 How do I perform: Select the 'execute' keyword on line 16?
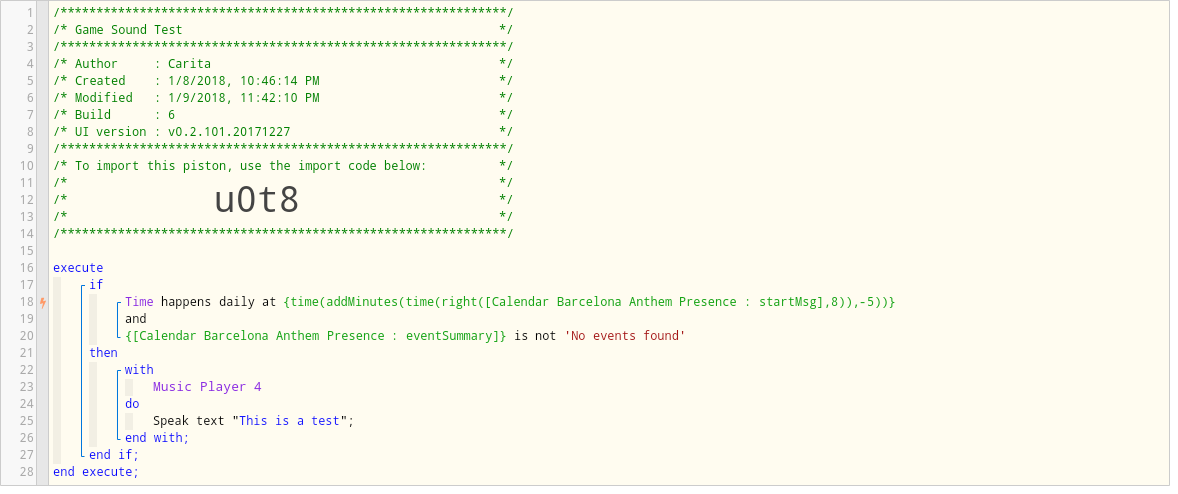[x=78, y=267]
